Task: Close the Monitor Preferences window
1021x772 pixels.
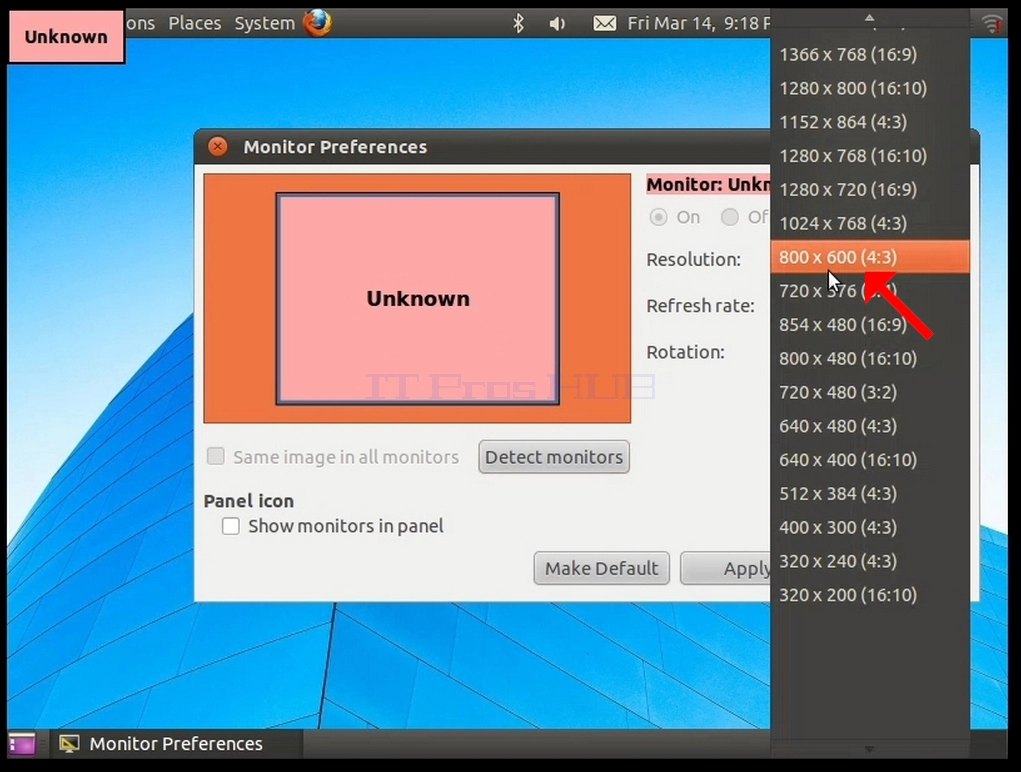Action: pos(217,146)
